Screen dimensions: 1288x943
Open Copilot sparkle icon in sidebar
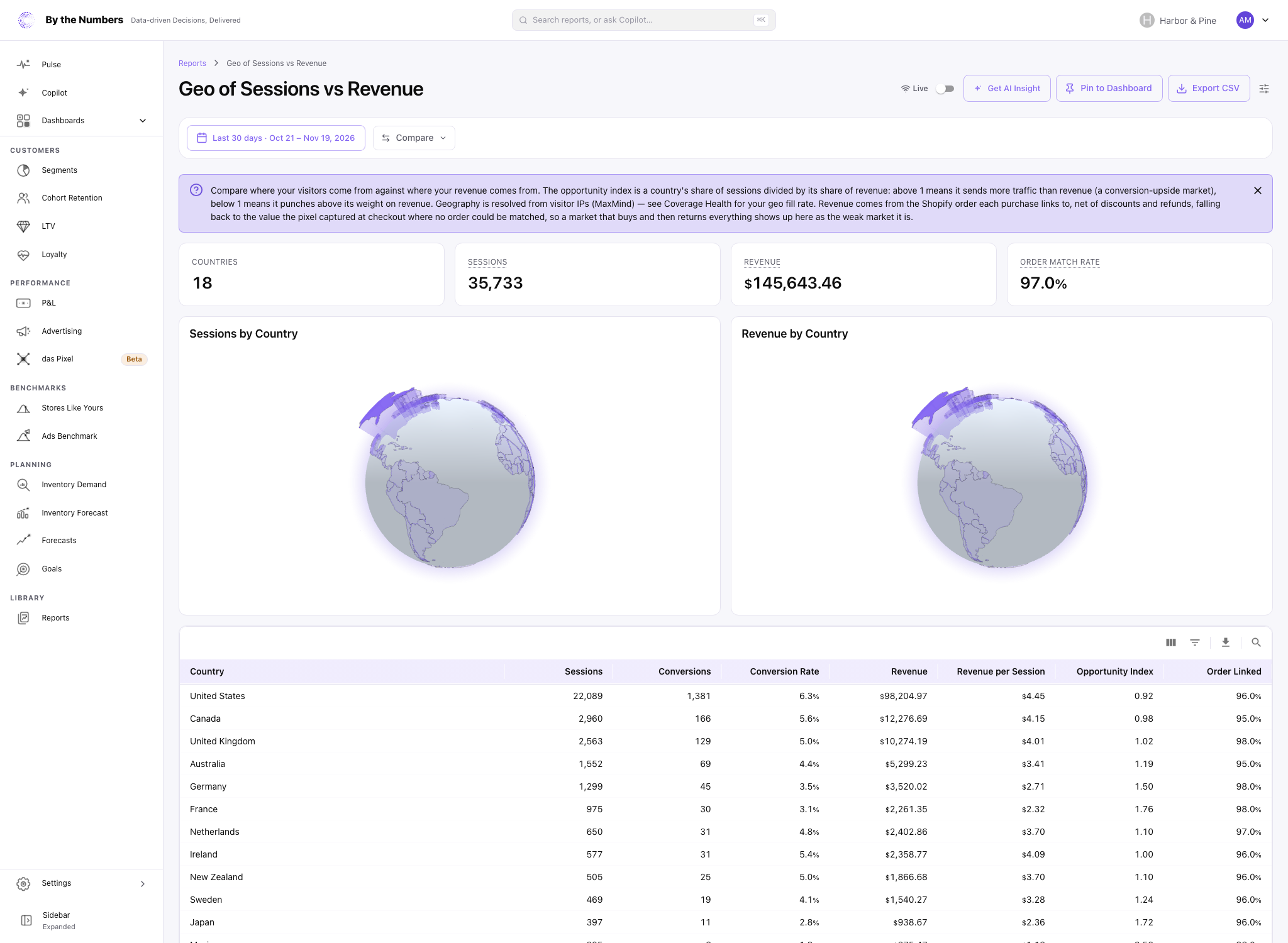(x=23, y=92)
